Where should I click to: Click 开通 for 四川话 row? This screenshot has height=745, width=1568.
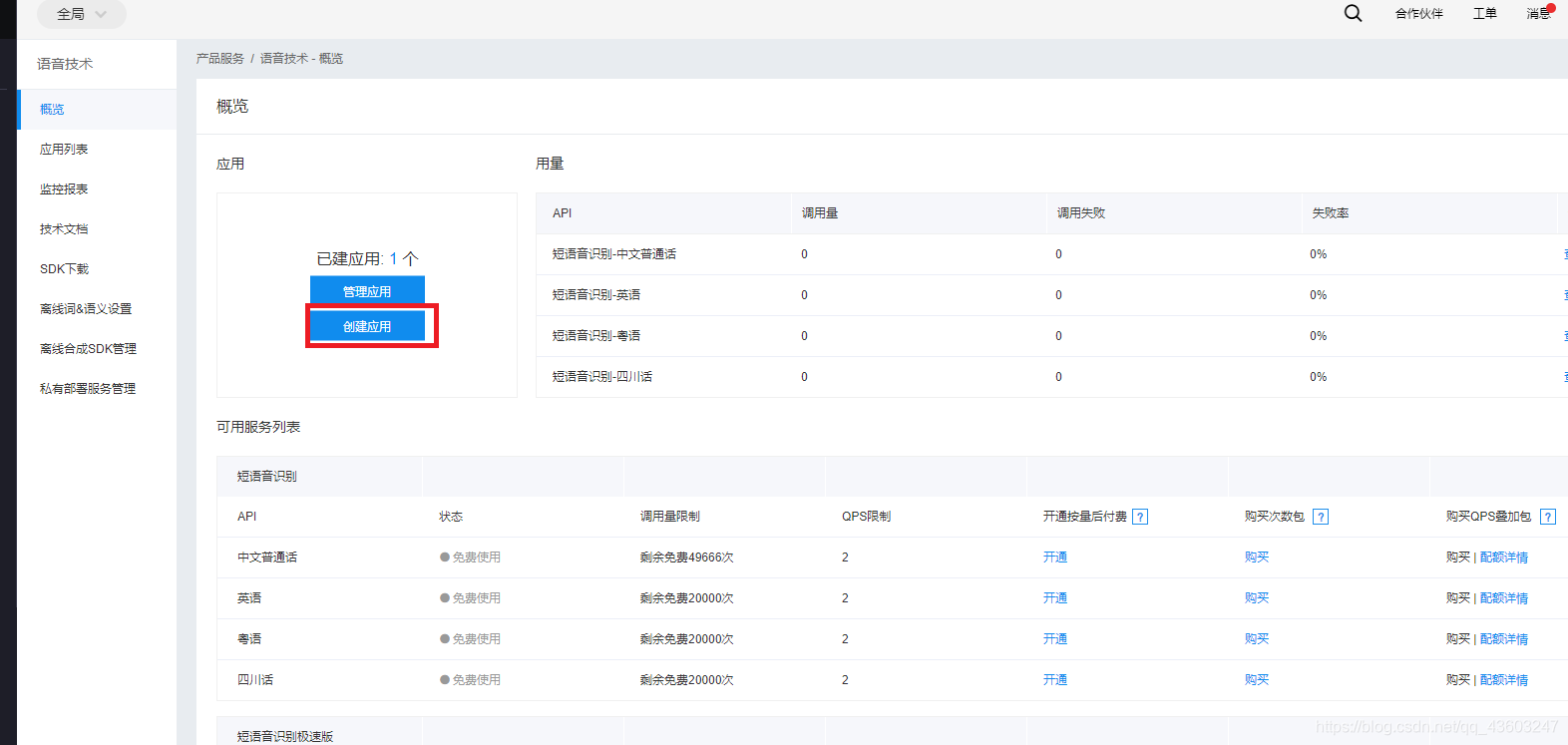[x=1055, y=680]
